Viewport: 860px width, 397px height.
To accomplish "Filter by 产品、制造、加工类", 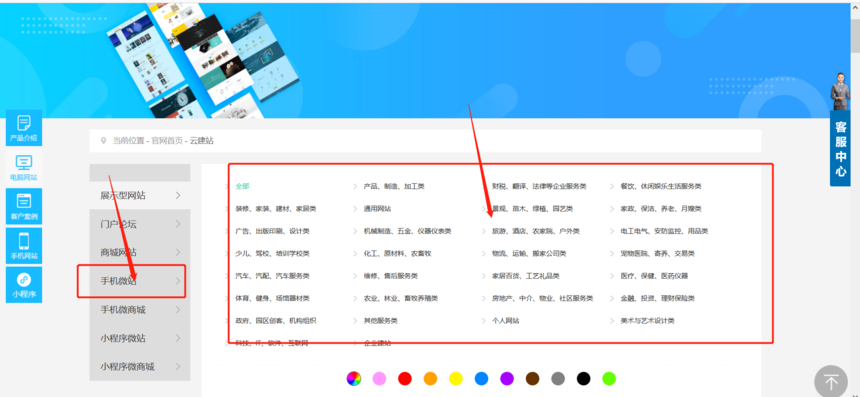I will pos(394,186).
